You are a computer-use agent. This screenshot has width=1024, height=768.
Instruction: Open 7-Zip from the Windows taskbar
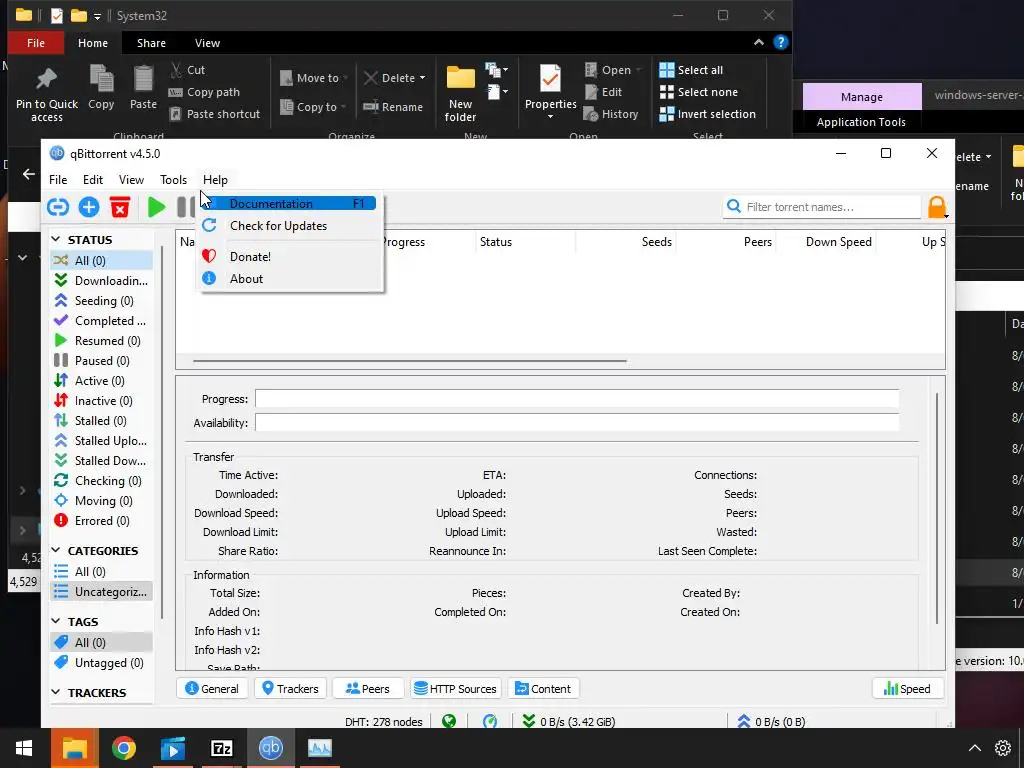221,748
